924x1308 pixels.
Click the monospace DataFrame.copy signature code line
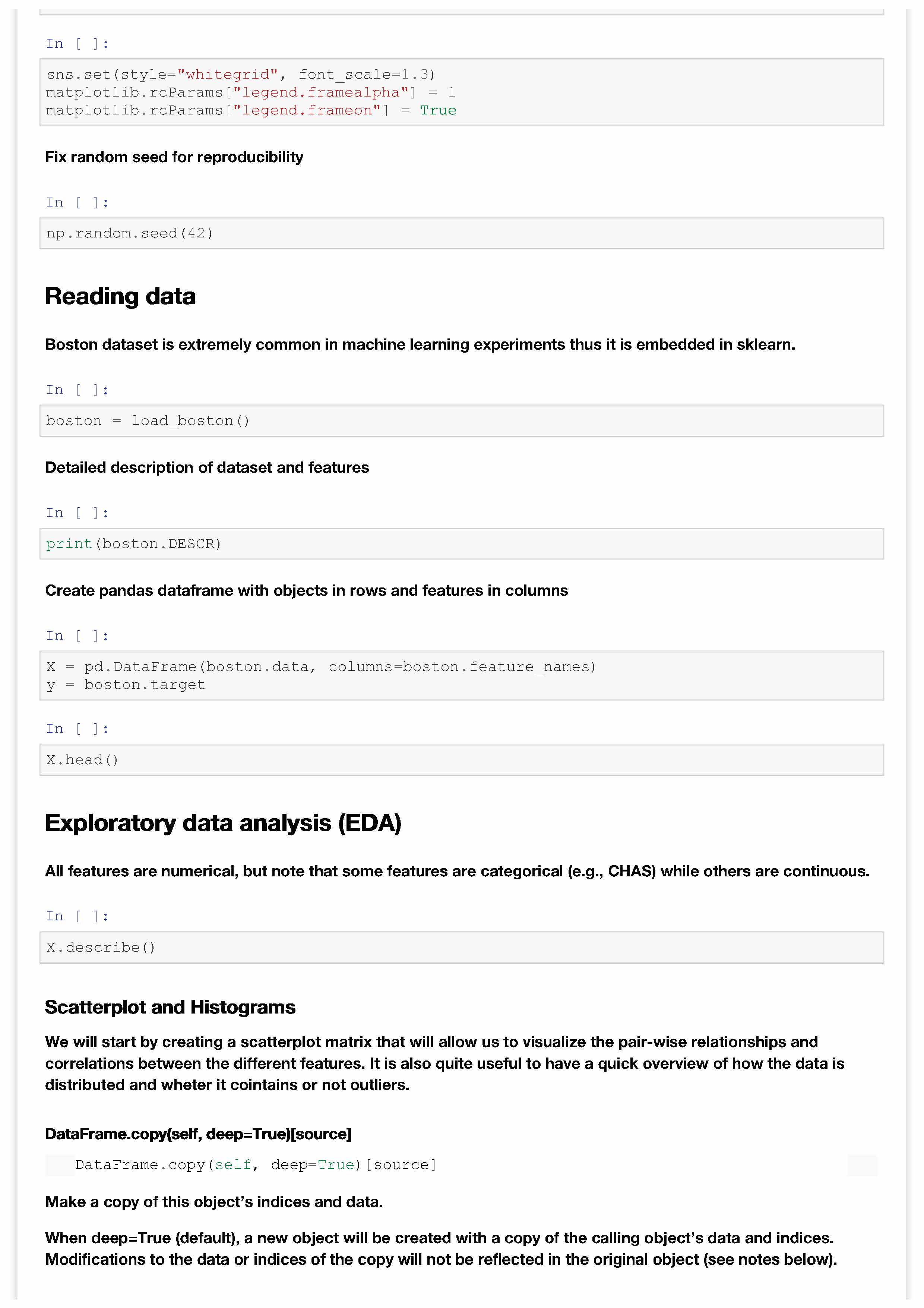256,1164
